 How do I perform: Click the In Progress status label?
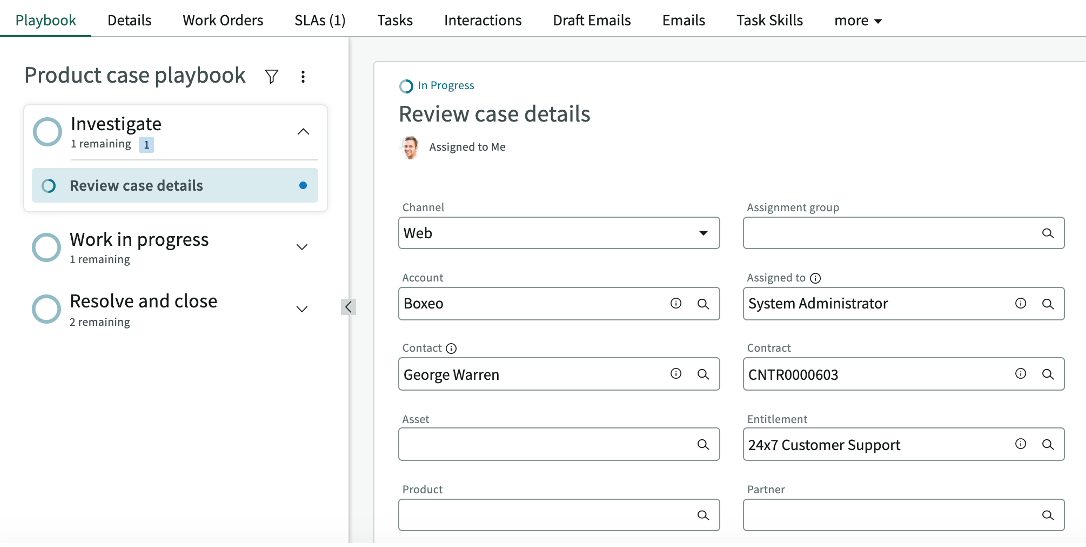[446, 86]
